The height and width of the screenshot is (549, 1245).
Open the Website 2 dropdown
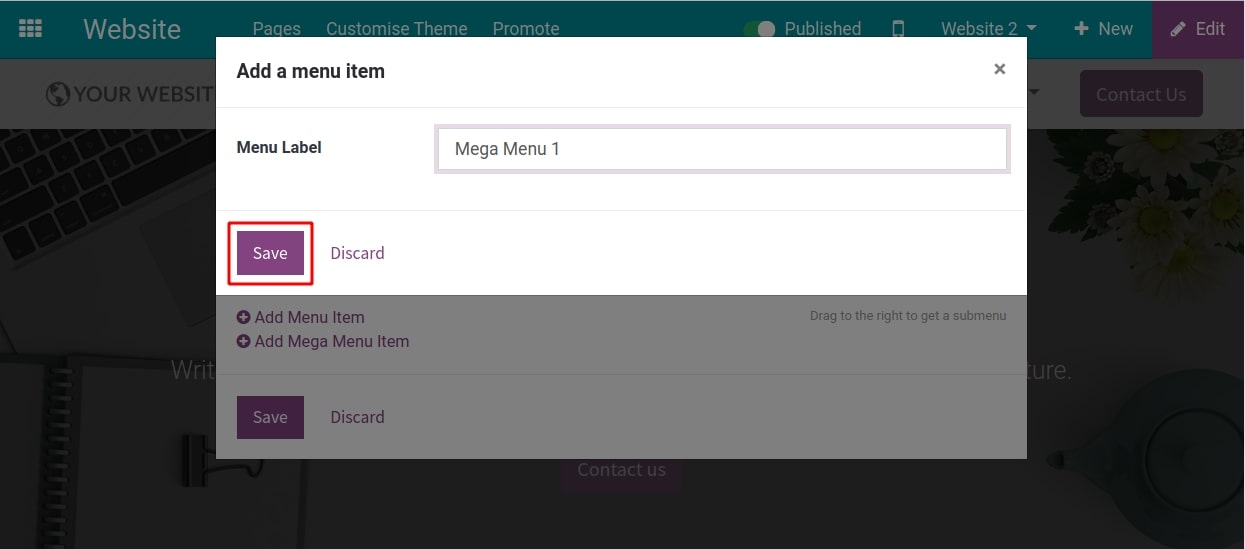pyautogui.click(x=988, y=29)
